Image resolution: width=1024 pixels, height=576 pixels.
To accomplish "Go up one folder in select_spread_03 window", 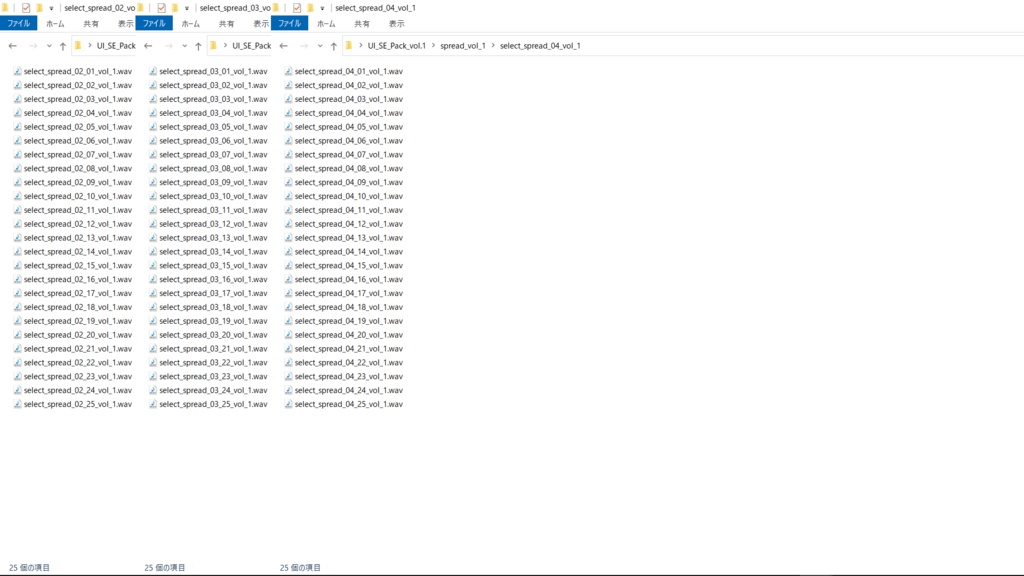I will [x=198, y=46].
